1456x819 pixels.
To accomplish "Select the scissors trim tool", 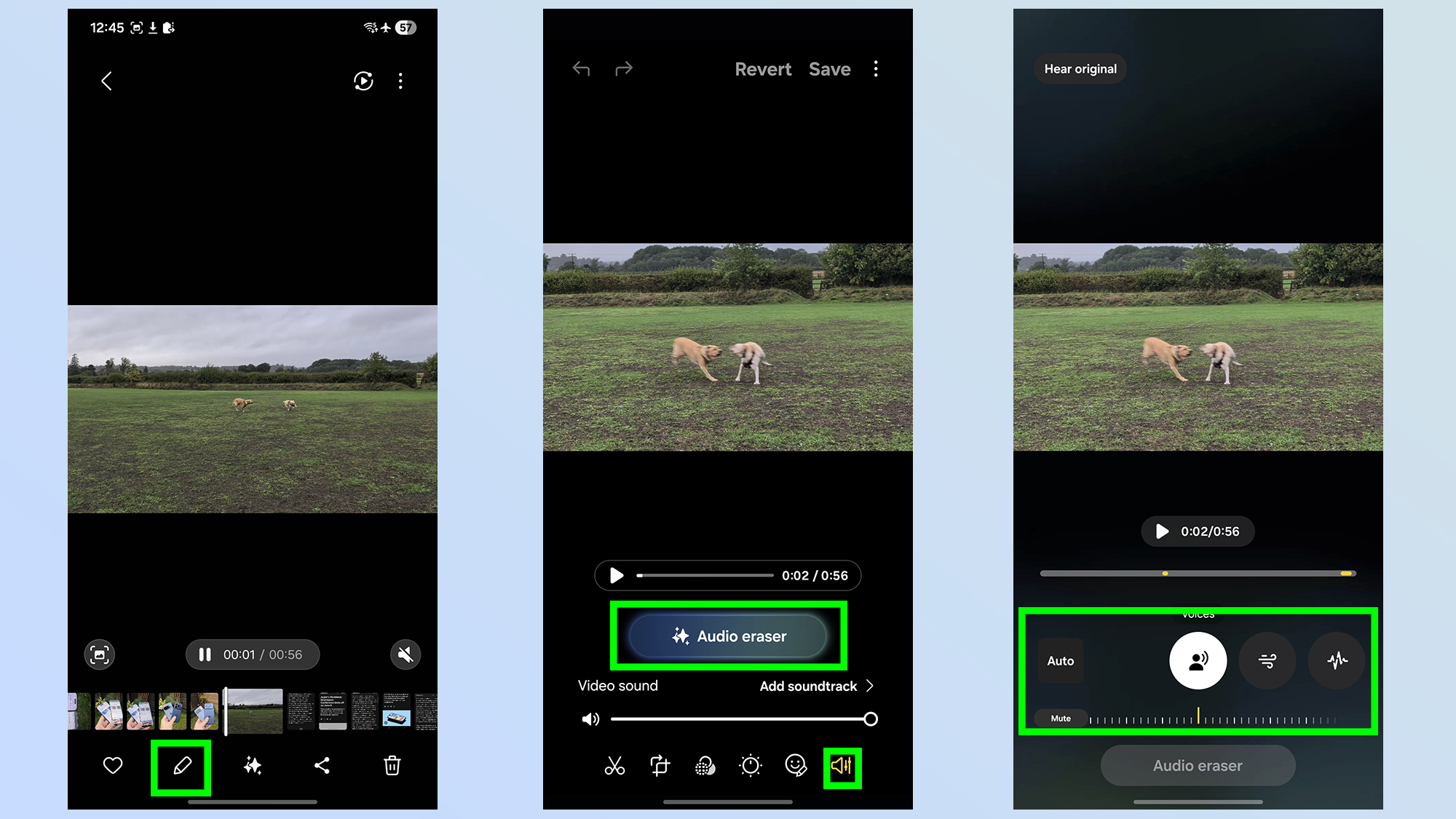I will tap(614, 766).
